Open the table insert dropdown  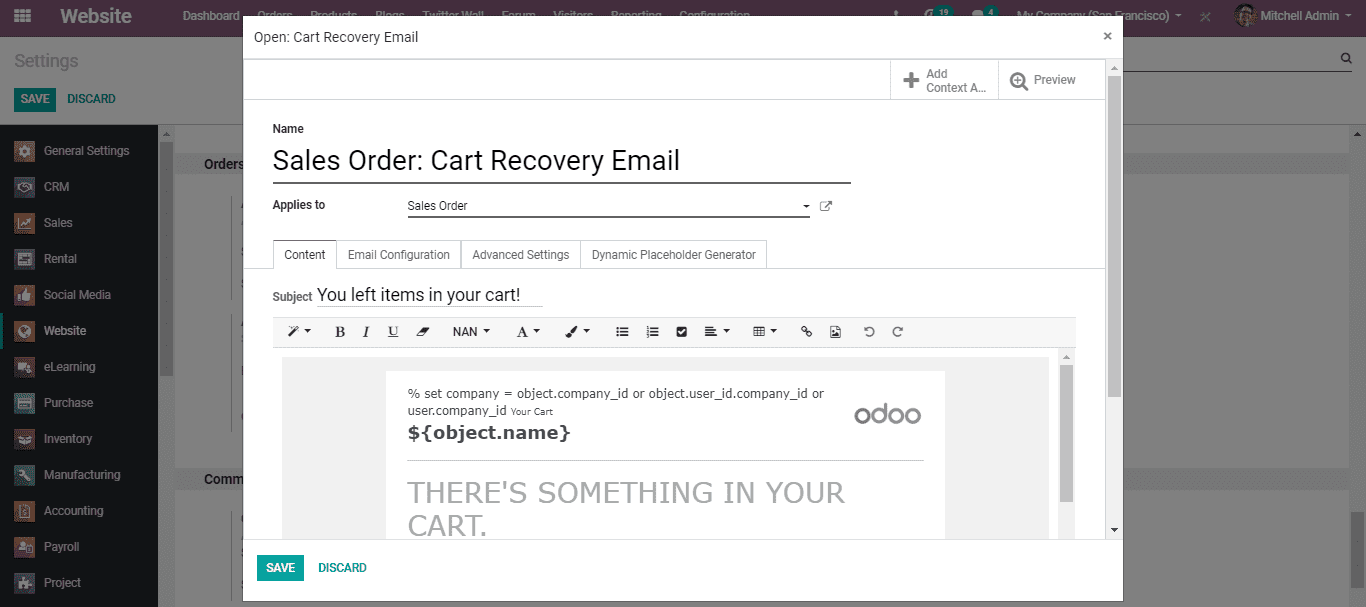(x=764, y=332)
